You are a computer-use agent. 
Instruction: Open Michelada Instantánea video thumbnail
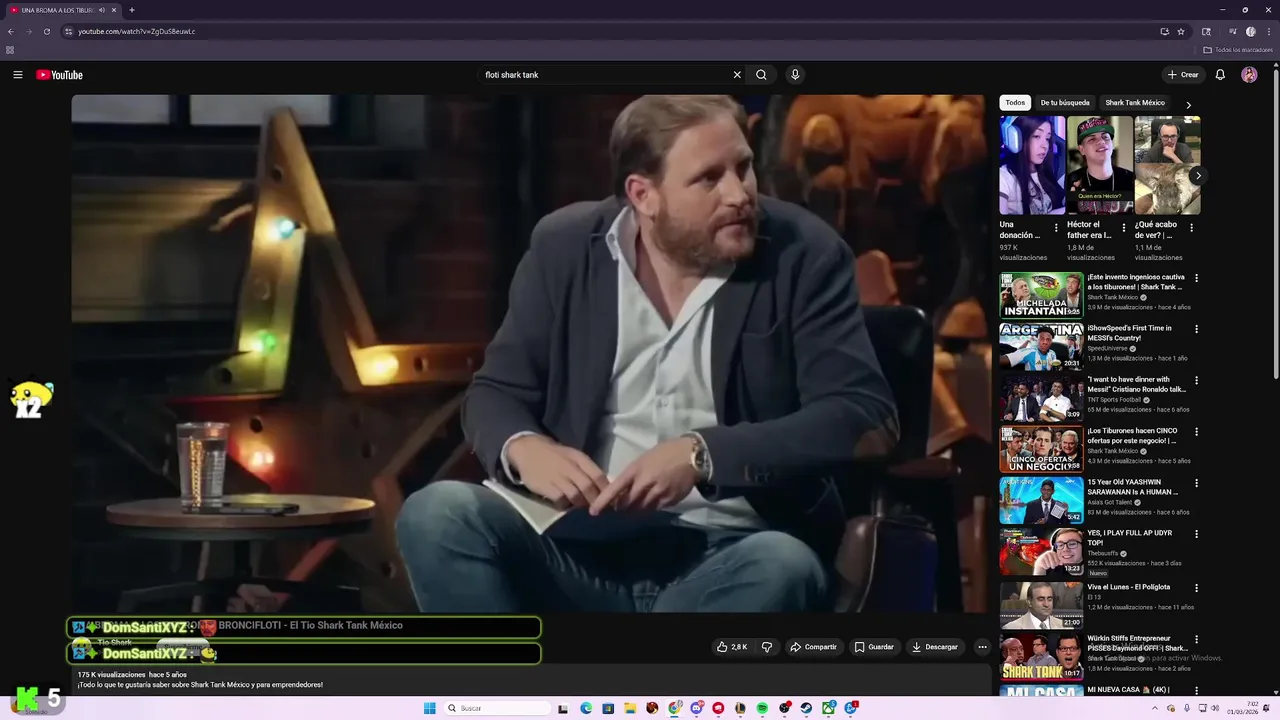tap(1041, 295)
